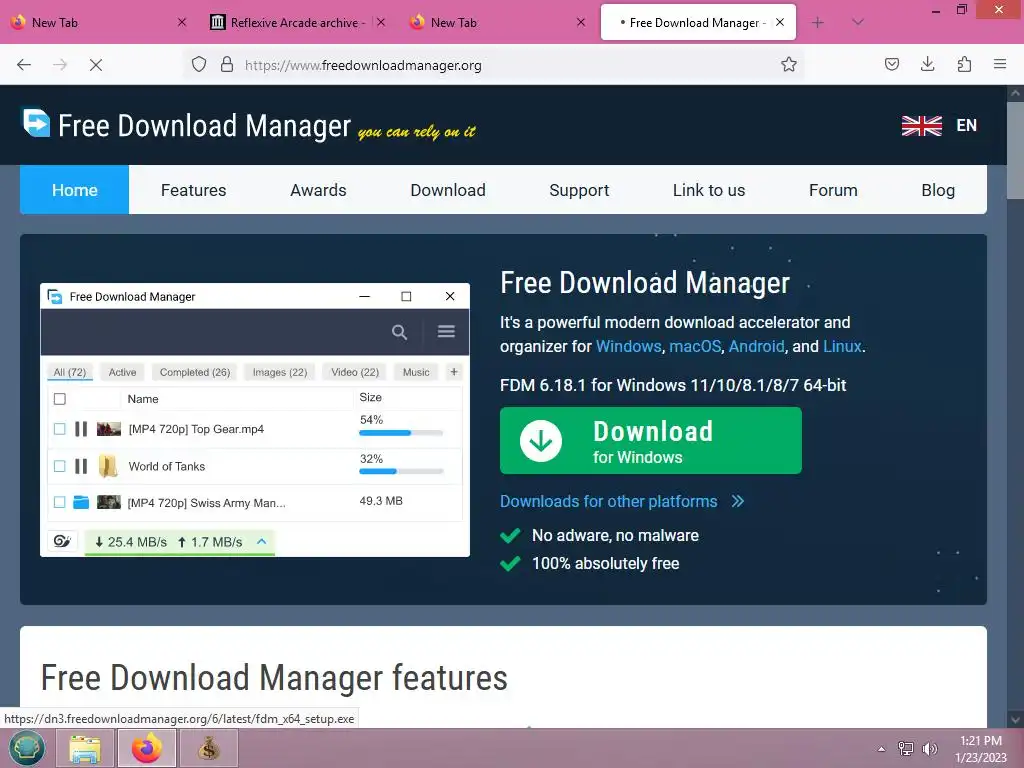The height and width of the screenshot is (768, 1024).
Task: Open the Support navigation item
Action: click(x=579, y=190)
